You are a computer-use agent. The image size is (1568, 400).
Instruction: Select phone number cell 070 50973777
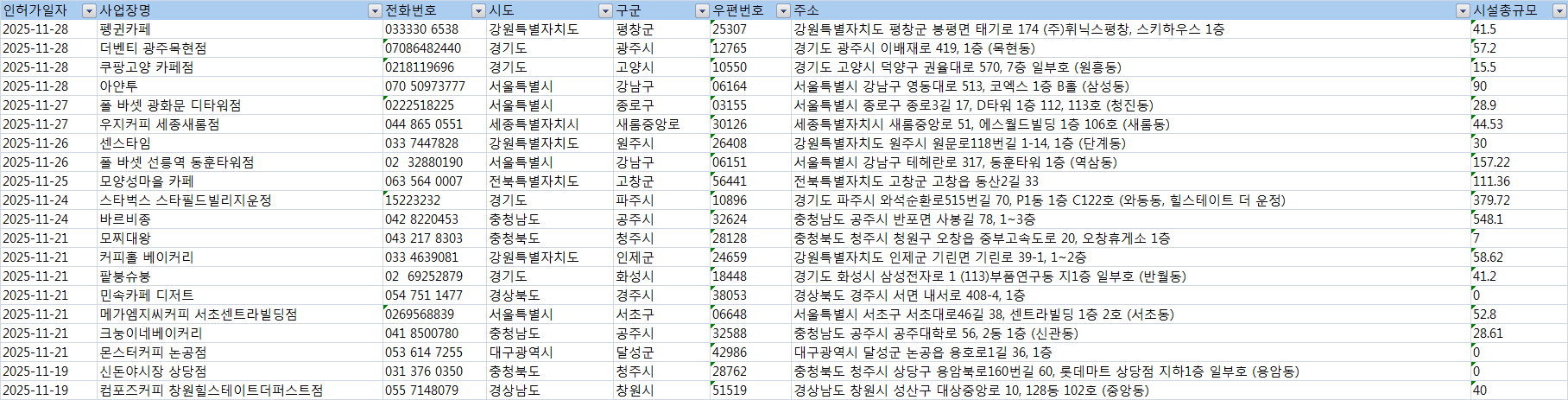coord(434,86)
